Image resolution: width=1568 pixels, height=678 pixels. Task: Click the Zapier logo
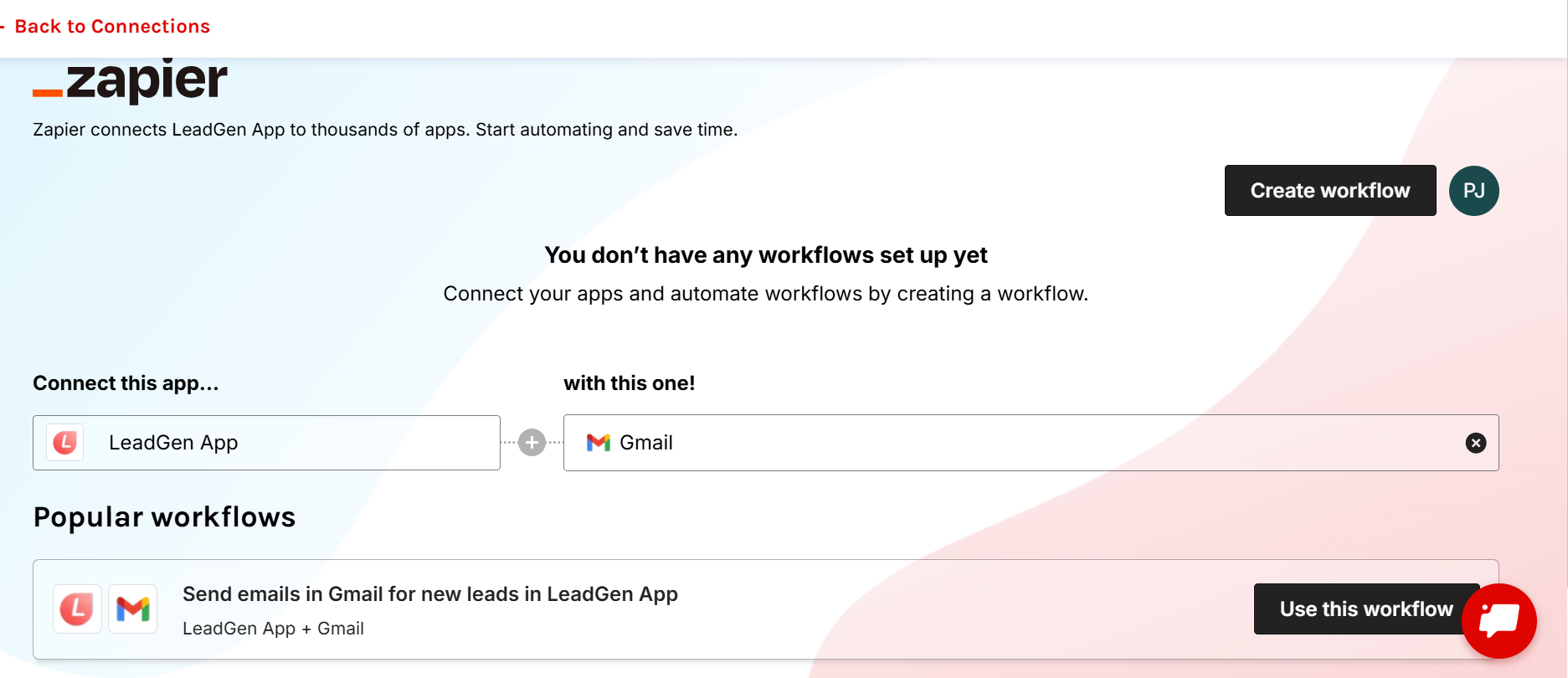pos(130,80)
